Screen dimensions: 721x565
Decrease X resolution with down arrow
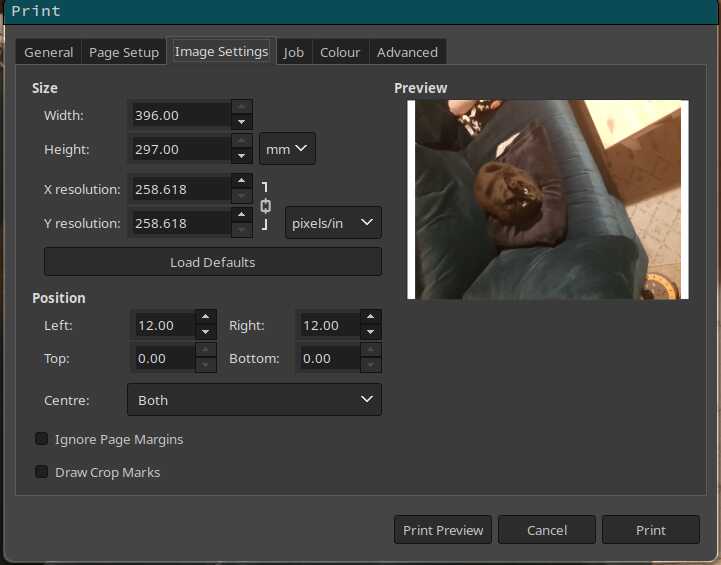pos(241,197)
